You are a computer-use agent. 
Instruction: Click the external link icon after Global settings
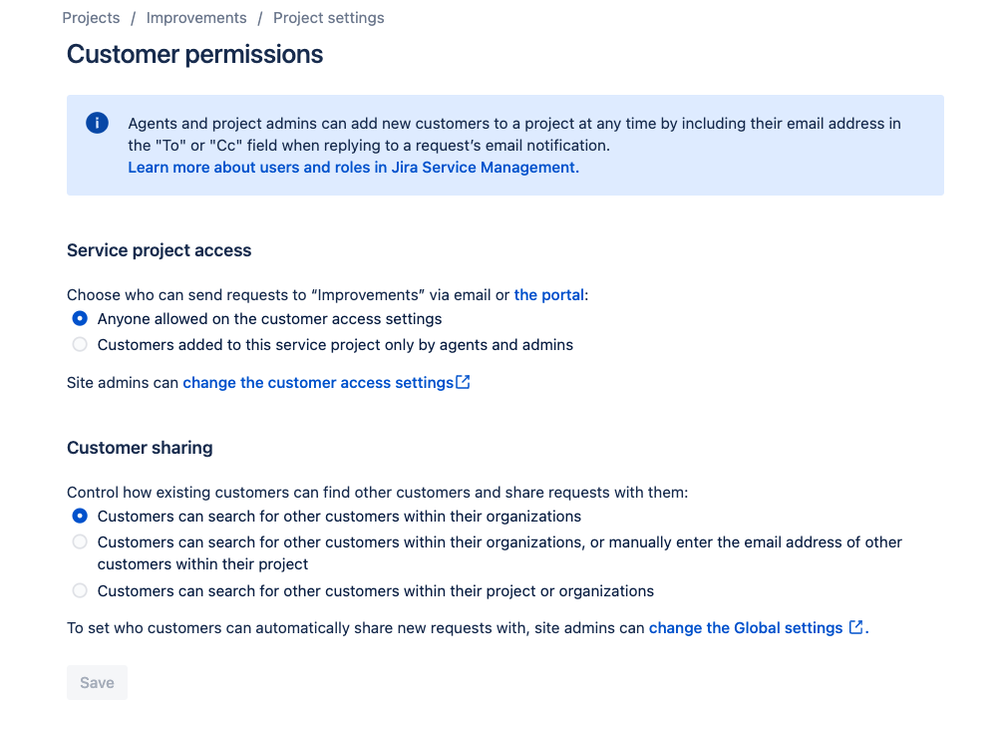click(856, 628)
